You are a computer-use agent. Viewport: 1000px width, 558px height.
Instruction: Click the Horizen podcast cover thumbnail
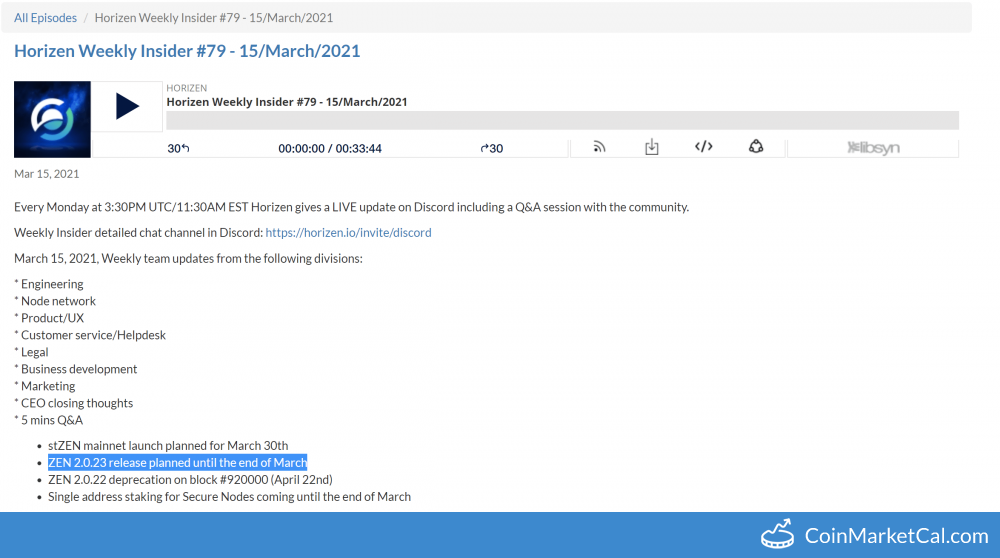click(x=52, y=119)
